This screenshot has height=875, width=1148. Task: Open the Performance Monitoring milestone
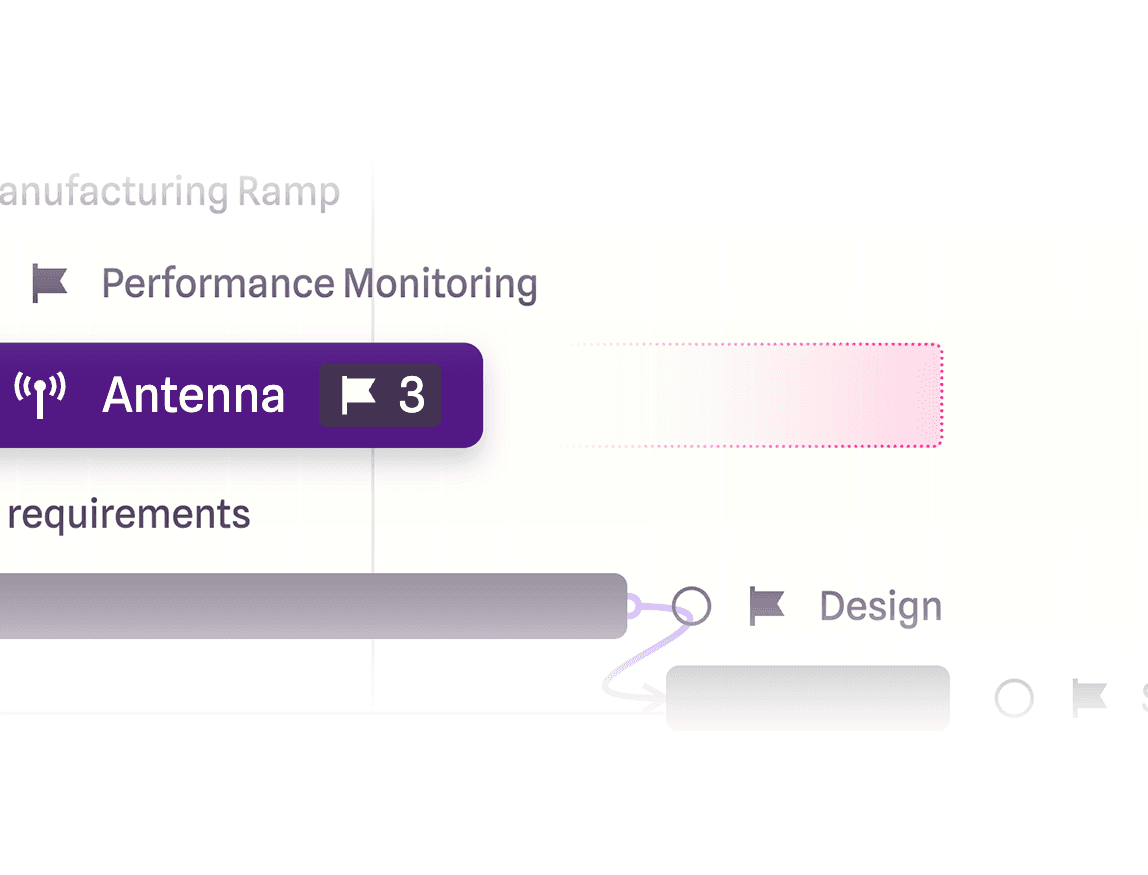[x=319, y=284]
